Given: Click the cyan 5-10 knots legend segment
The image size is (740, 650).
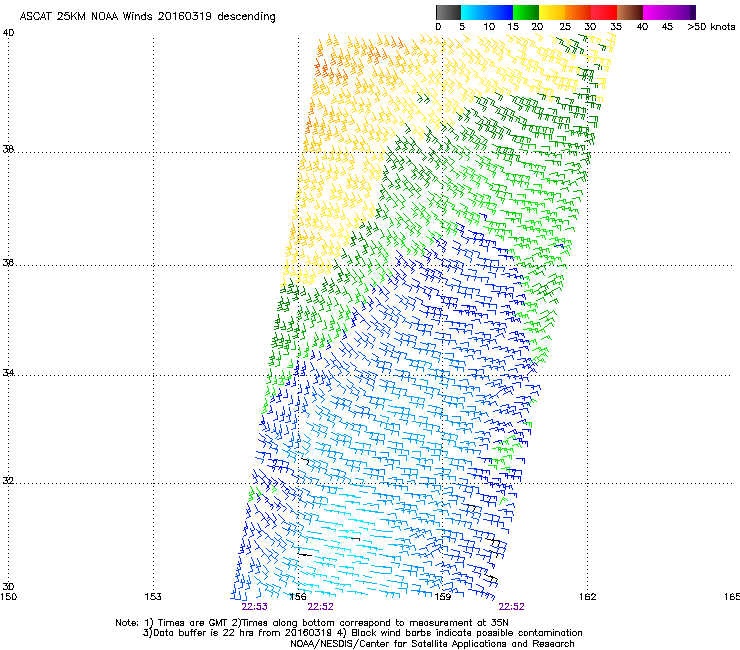Looking at the screenshot, I should 474,12.
